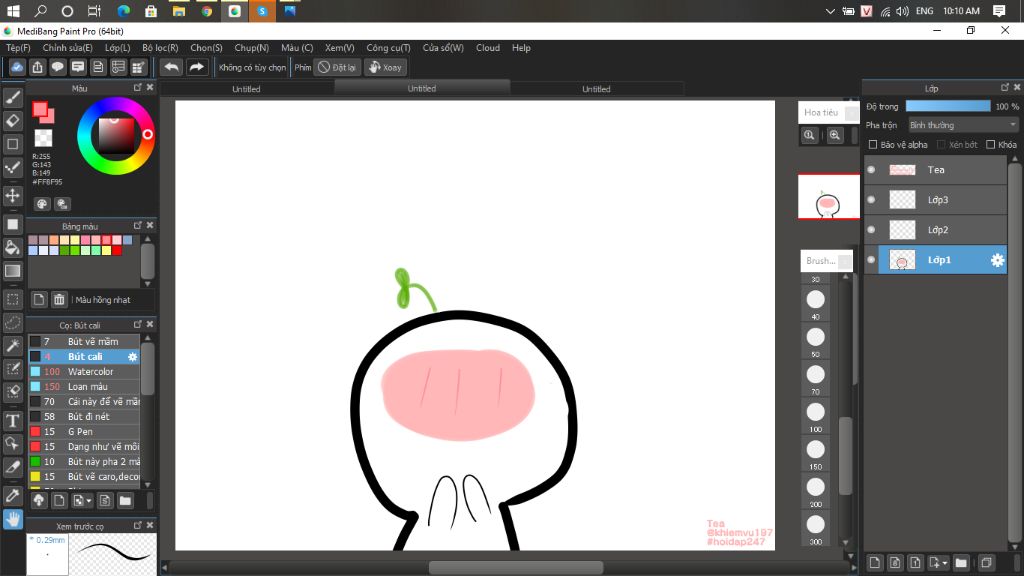
Task: Create a new layer at panel bottom
Action: 874,562
